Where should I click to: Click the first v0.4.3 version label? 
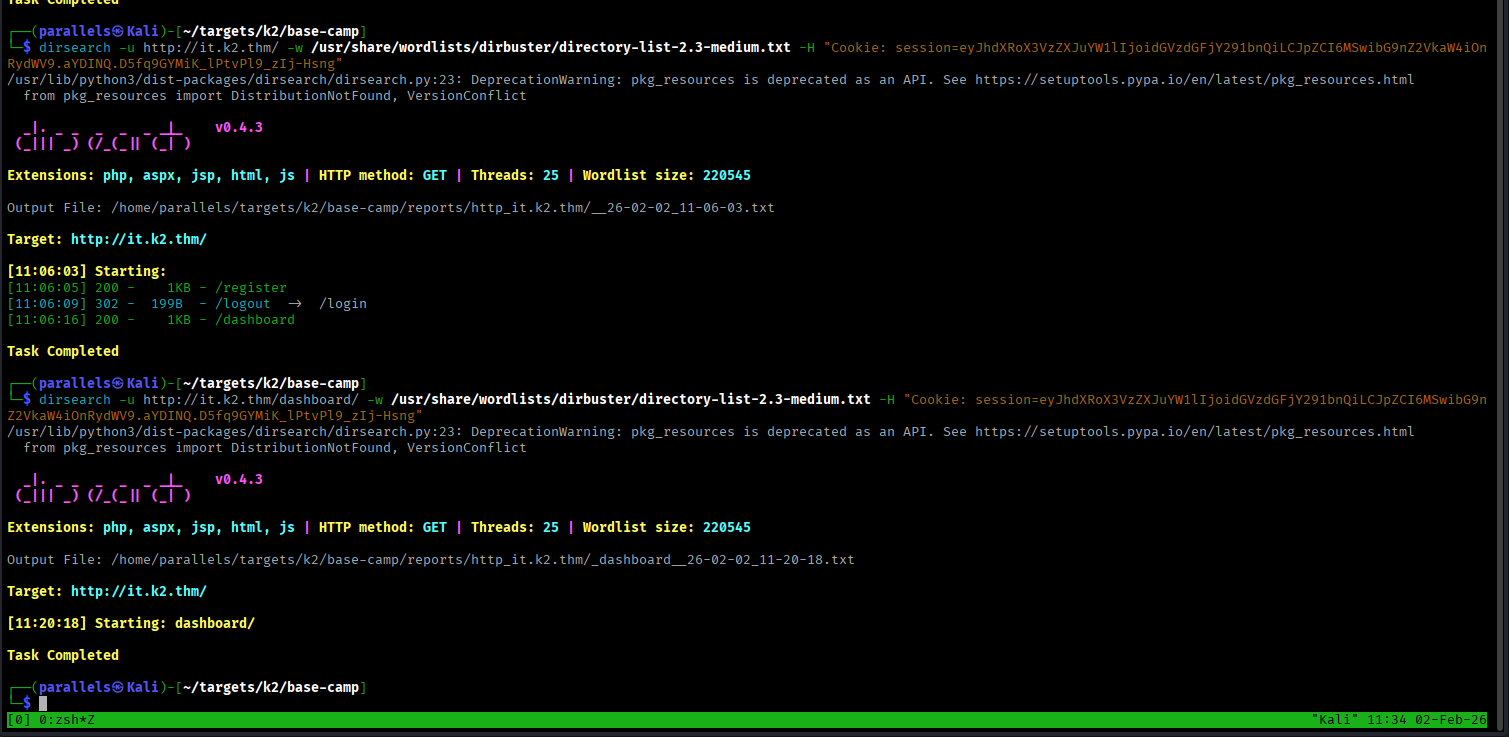(238, 127)
